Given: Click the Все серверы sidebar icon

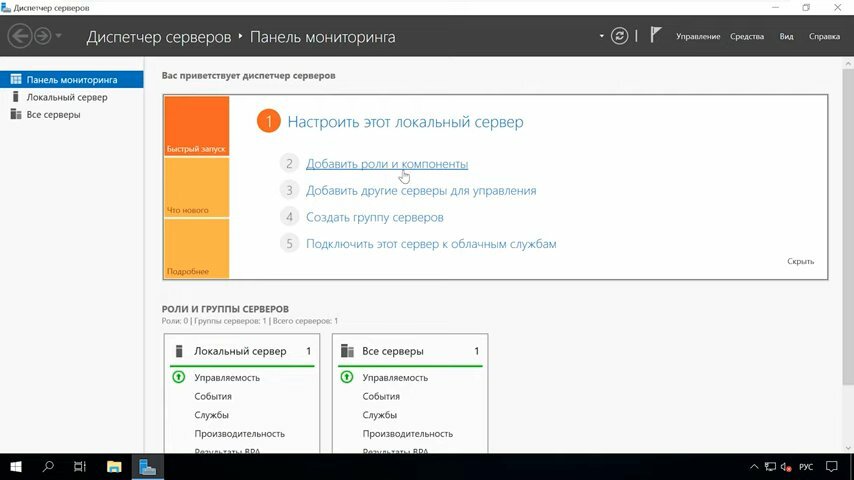Looking at the screenshot, I should click(x=16, y=114).
